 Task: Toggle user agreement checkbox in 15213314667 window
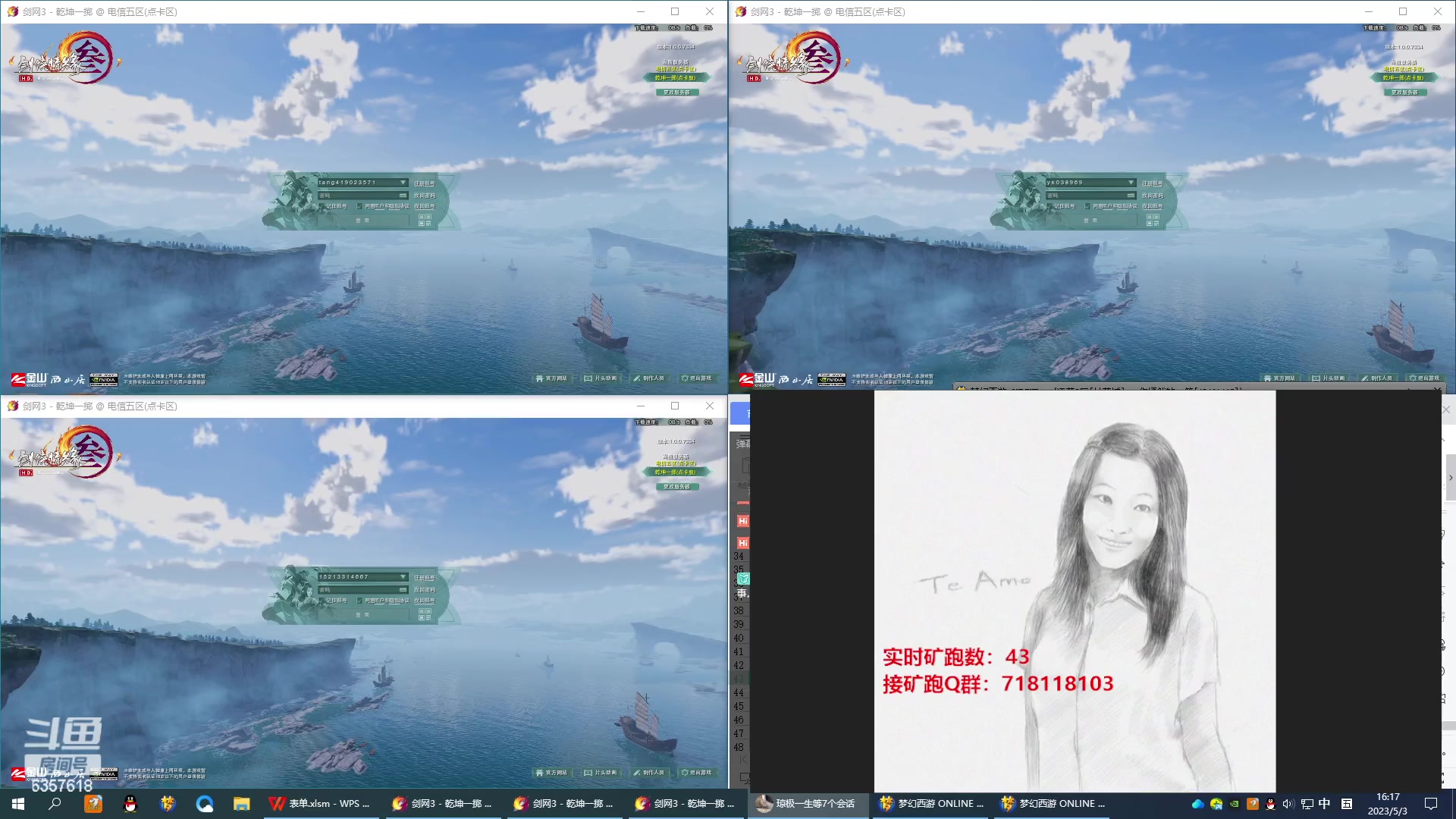(x=359, y=601)
